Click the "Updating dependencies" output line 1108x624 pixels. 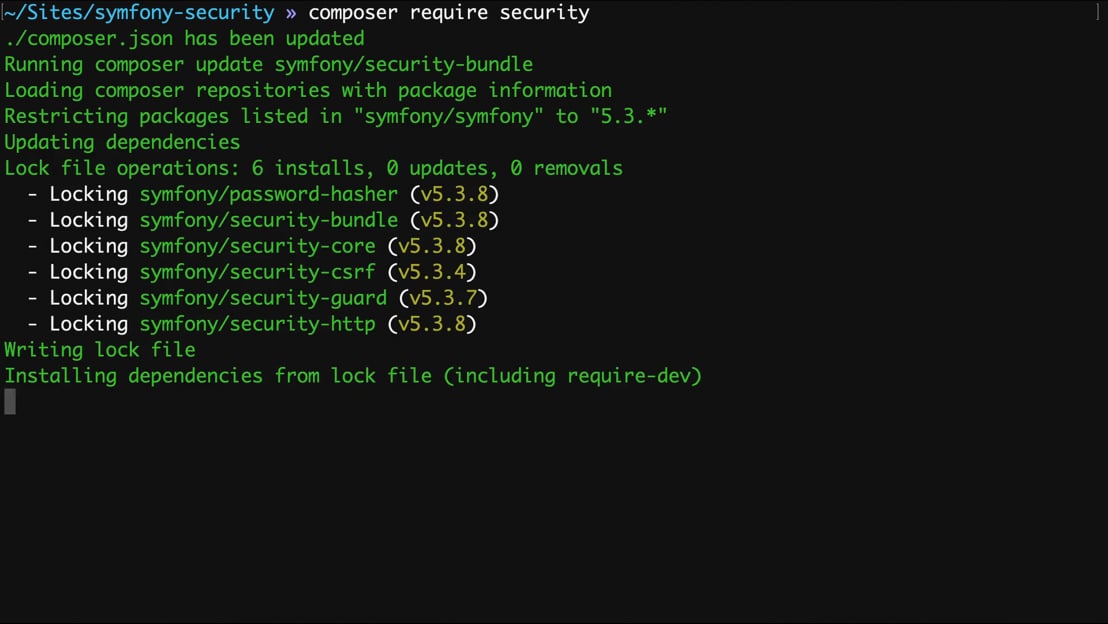(122, 142)
